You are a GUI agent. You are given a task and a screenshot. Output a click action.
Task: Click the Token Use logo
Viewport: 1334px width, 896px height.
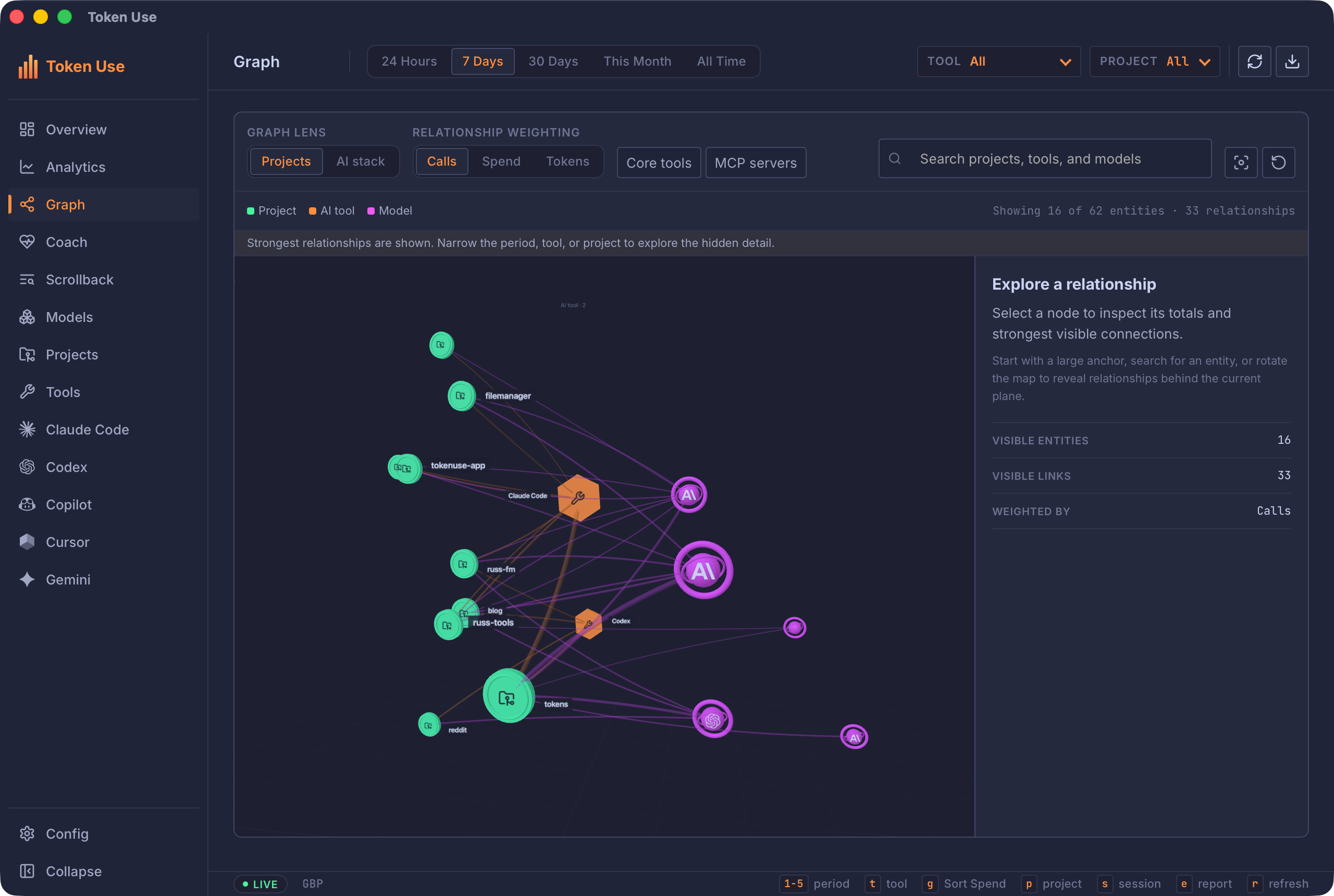pyautogui.click(x=71, y=66)
